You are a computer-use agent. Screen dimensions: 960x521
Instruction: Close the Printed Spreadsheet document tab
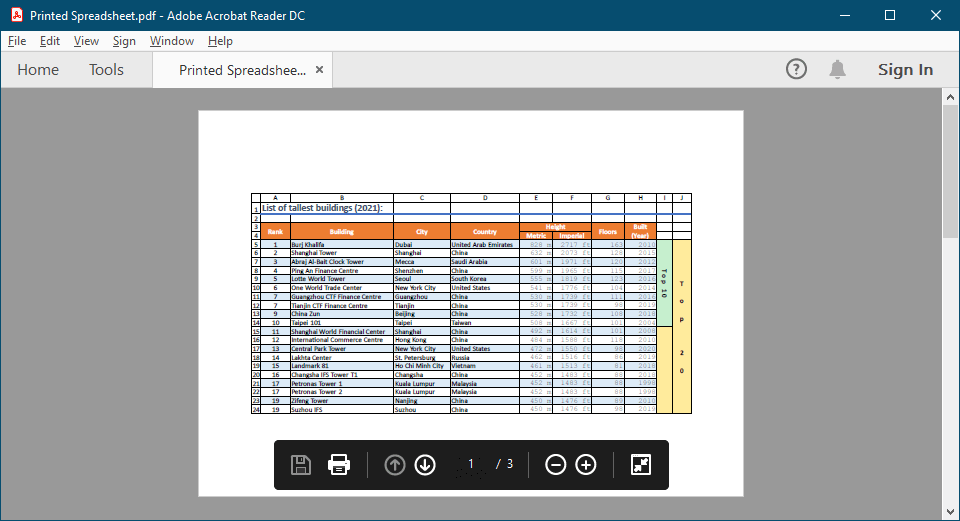pyautogui.click(x=319, y=70)
